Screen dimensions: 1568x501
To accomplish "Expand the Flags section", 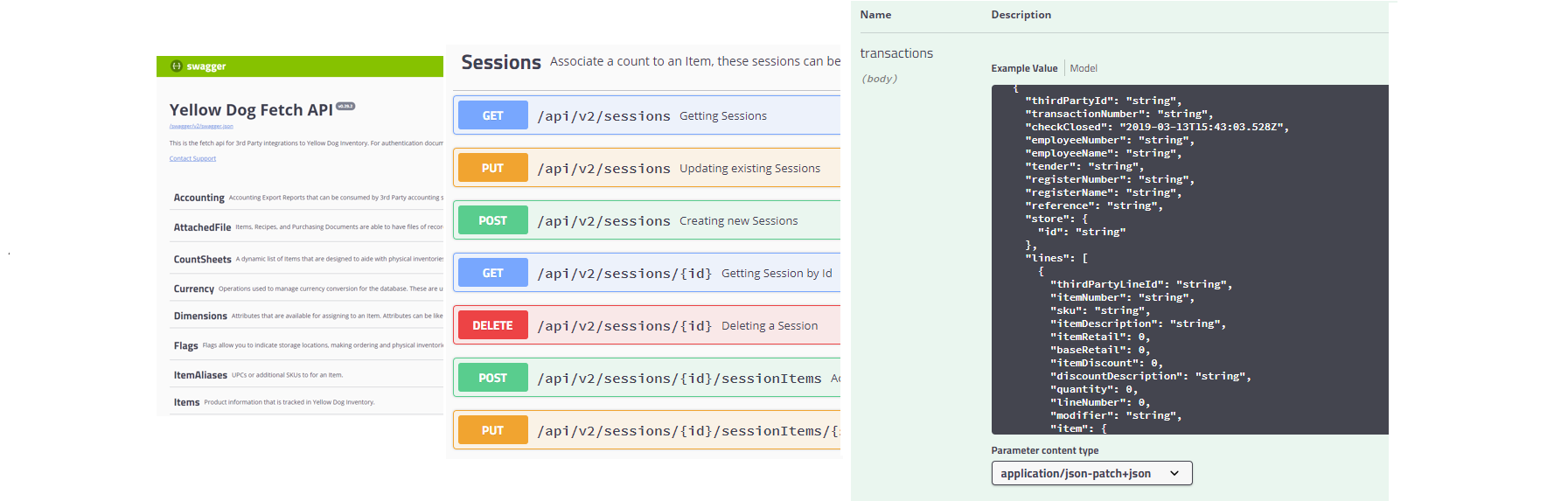I will (185, 345).
